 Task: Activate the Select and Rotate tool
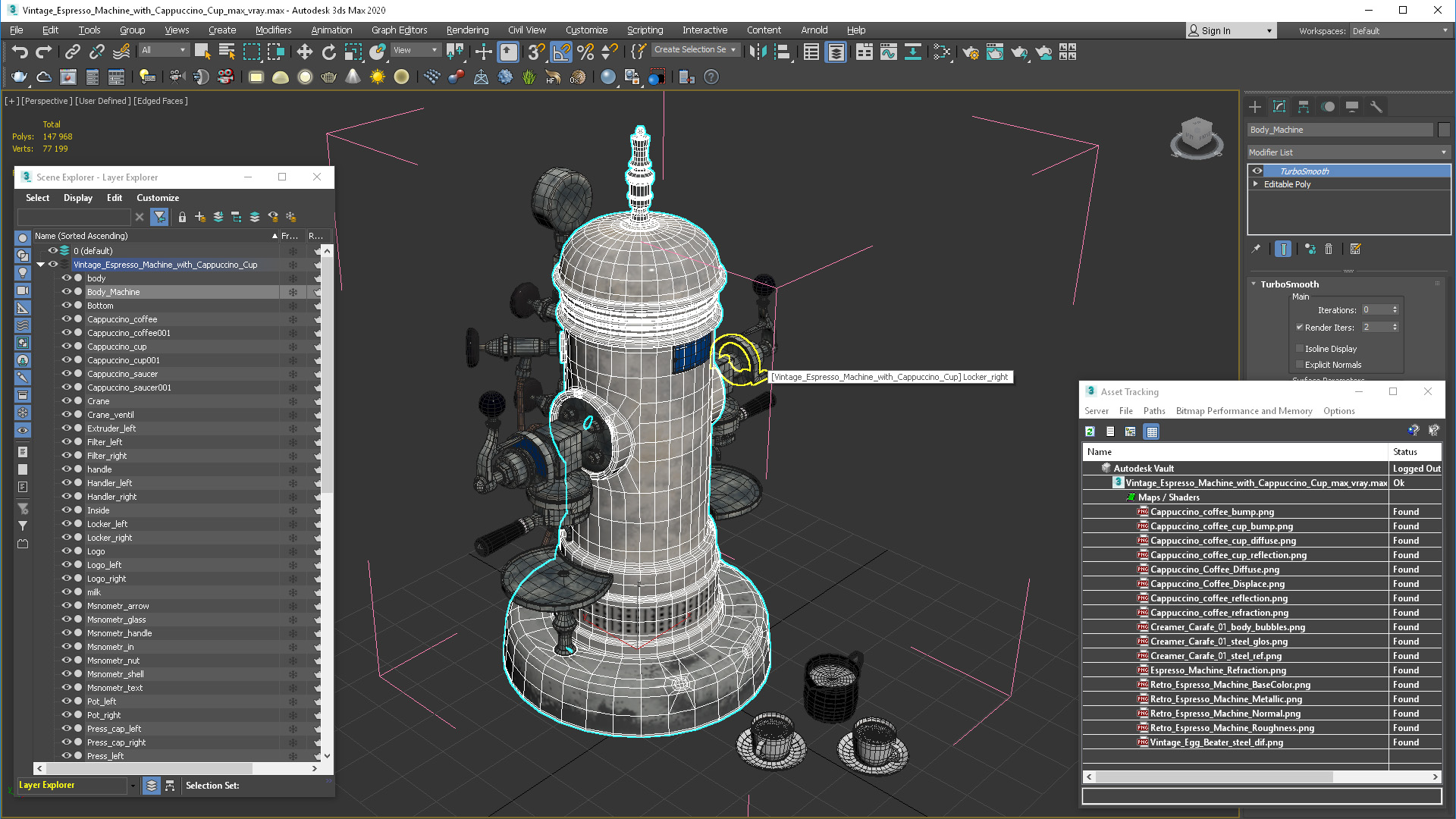pos(328,52)
